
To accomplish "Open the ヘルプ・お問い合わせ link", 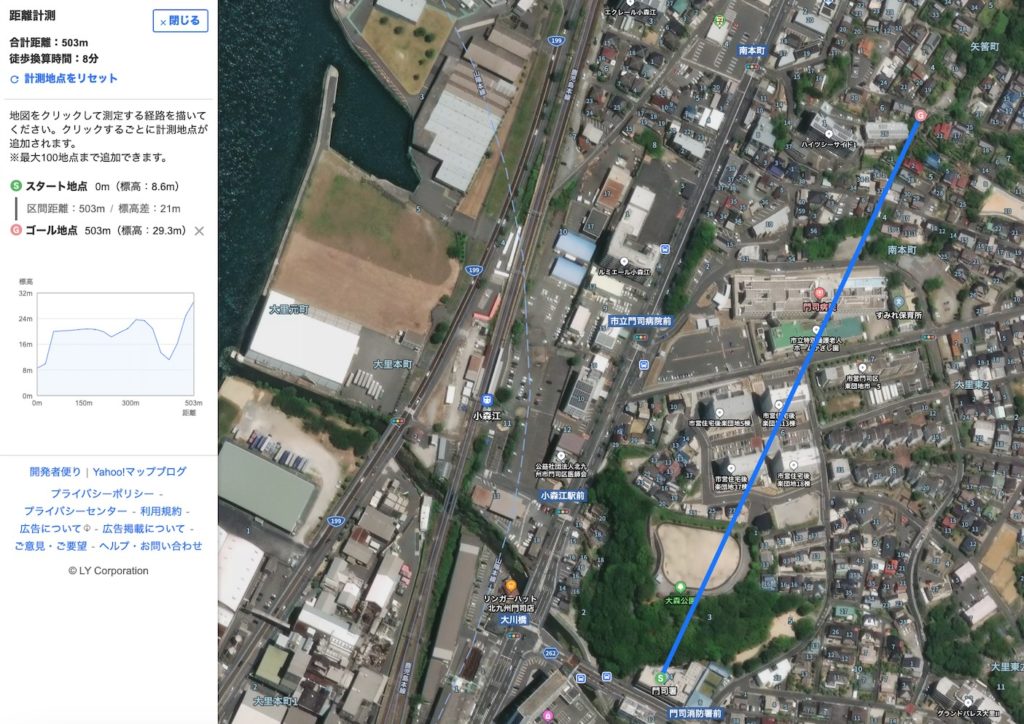I will click(x=151, y=546).
